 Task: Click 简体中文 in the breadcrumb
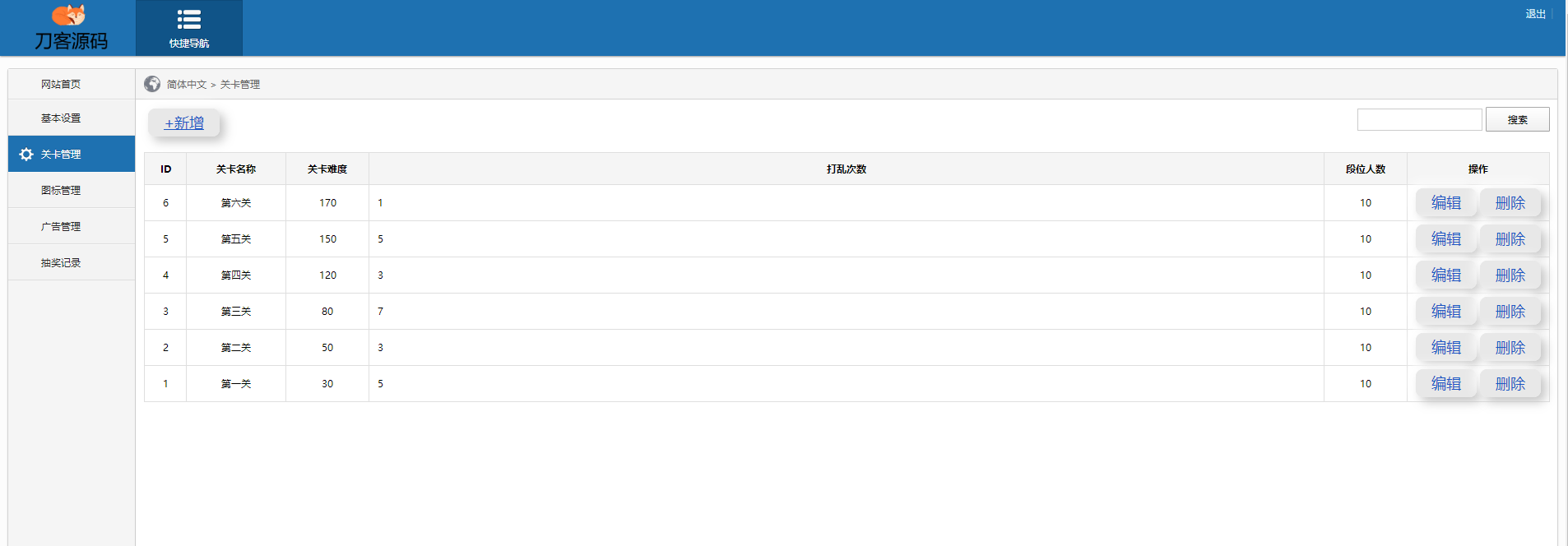coord(187,85)
